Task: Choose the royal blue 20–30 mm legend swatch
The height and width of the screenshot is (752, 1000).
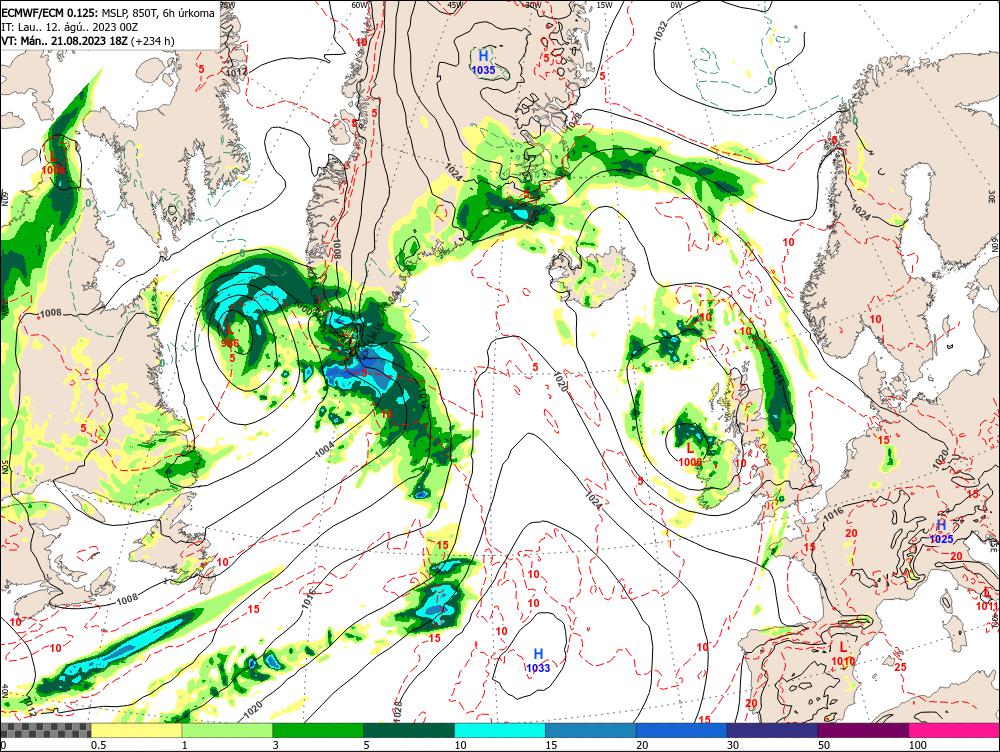Action: [681, 730]
